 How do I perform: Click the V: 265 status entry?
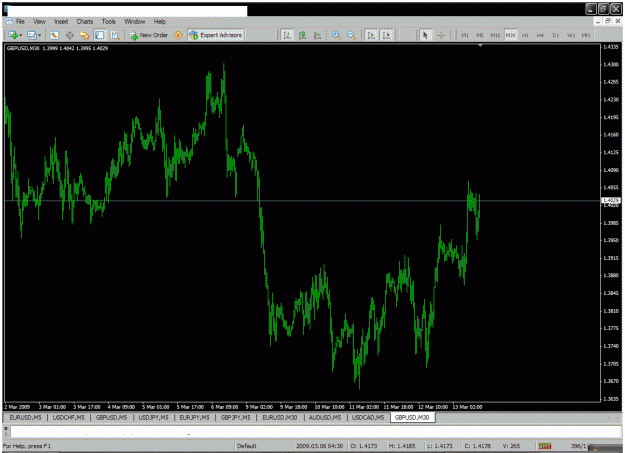[511, 446]
